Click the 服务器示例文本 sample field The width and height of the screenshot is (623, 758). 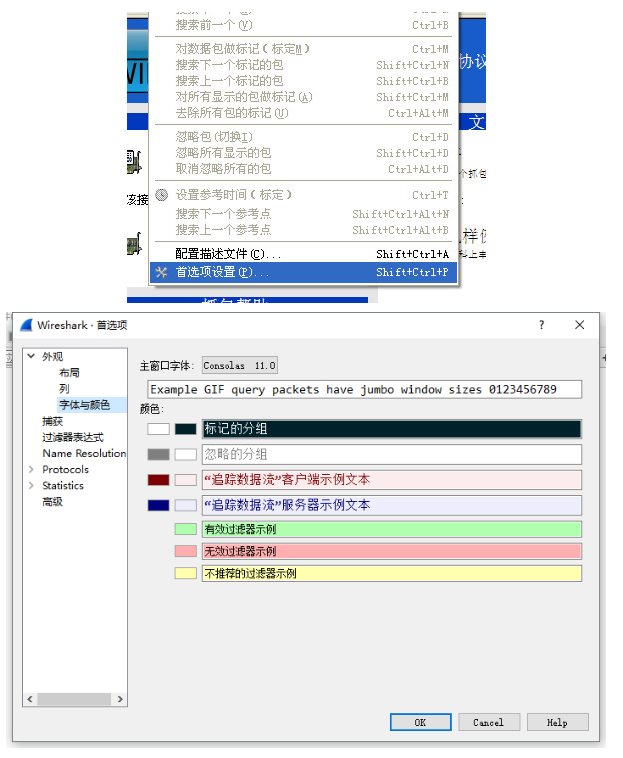click(392, 505)
